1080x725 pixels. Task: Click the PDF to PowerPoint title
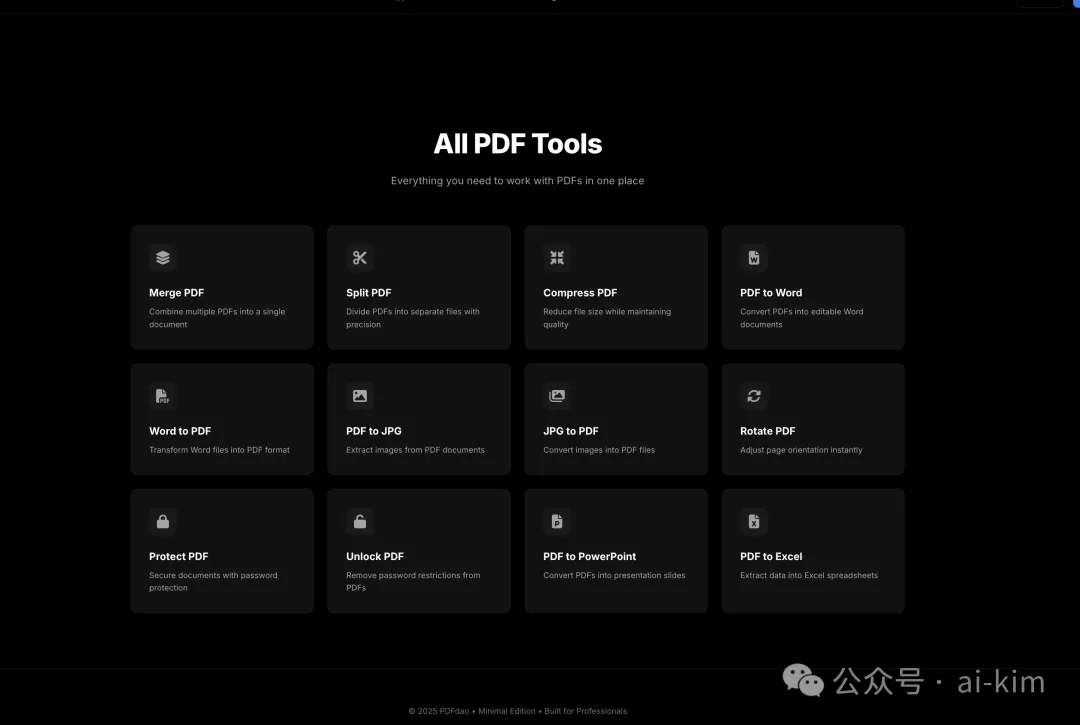point(590,556)
